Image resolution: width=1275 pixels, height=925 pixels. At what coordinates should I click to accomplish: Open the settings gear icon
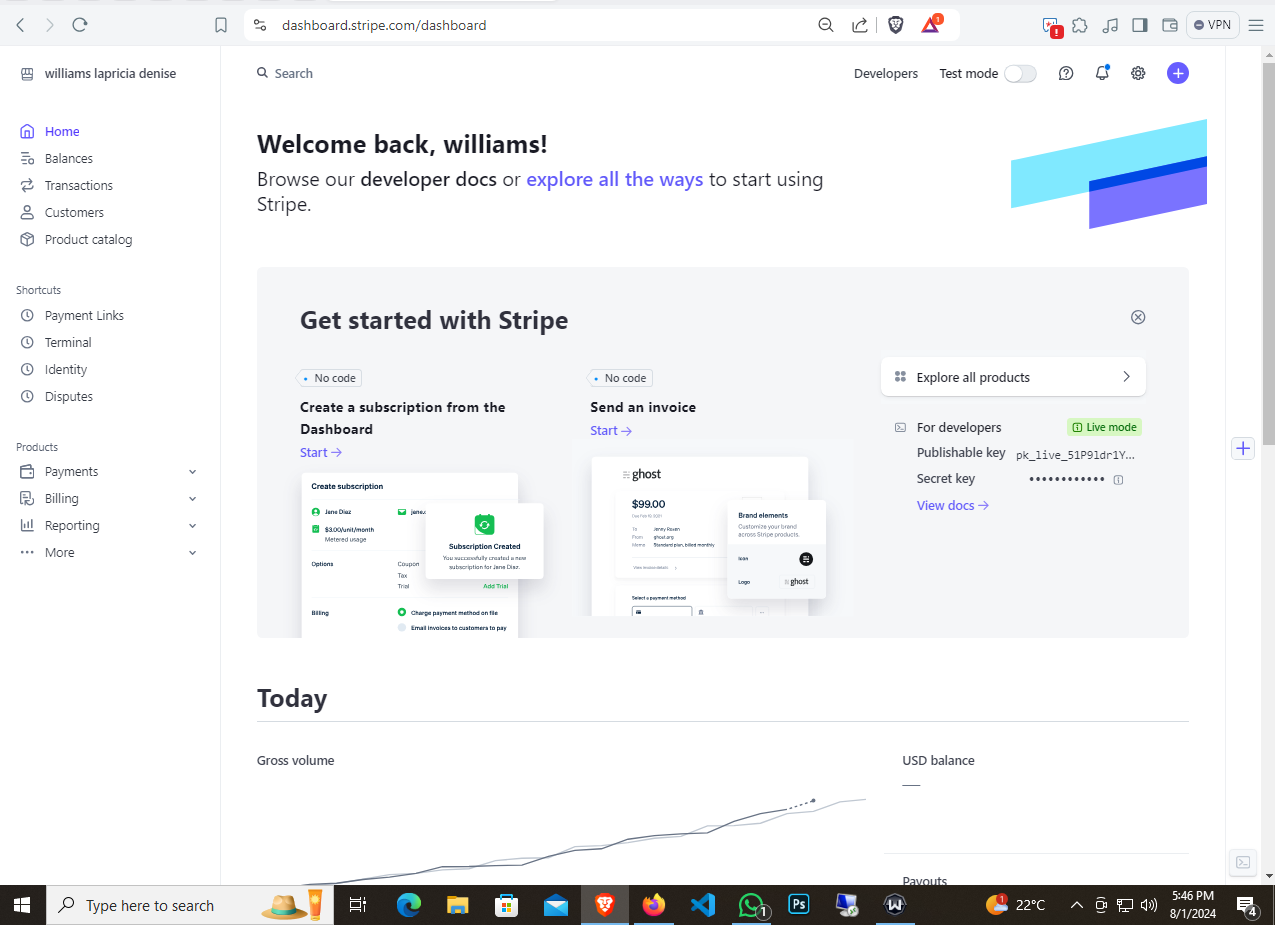(x=1138, y=73)
